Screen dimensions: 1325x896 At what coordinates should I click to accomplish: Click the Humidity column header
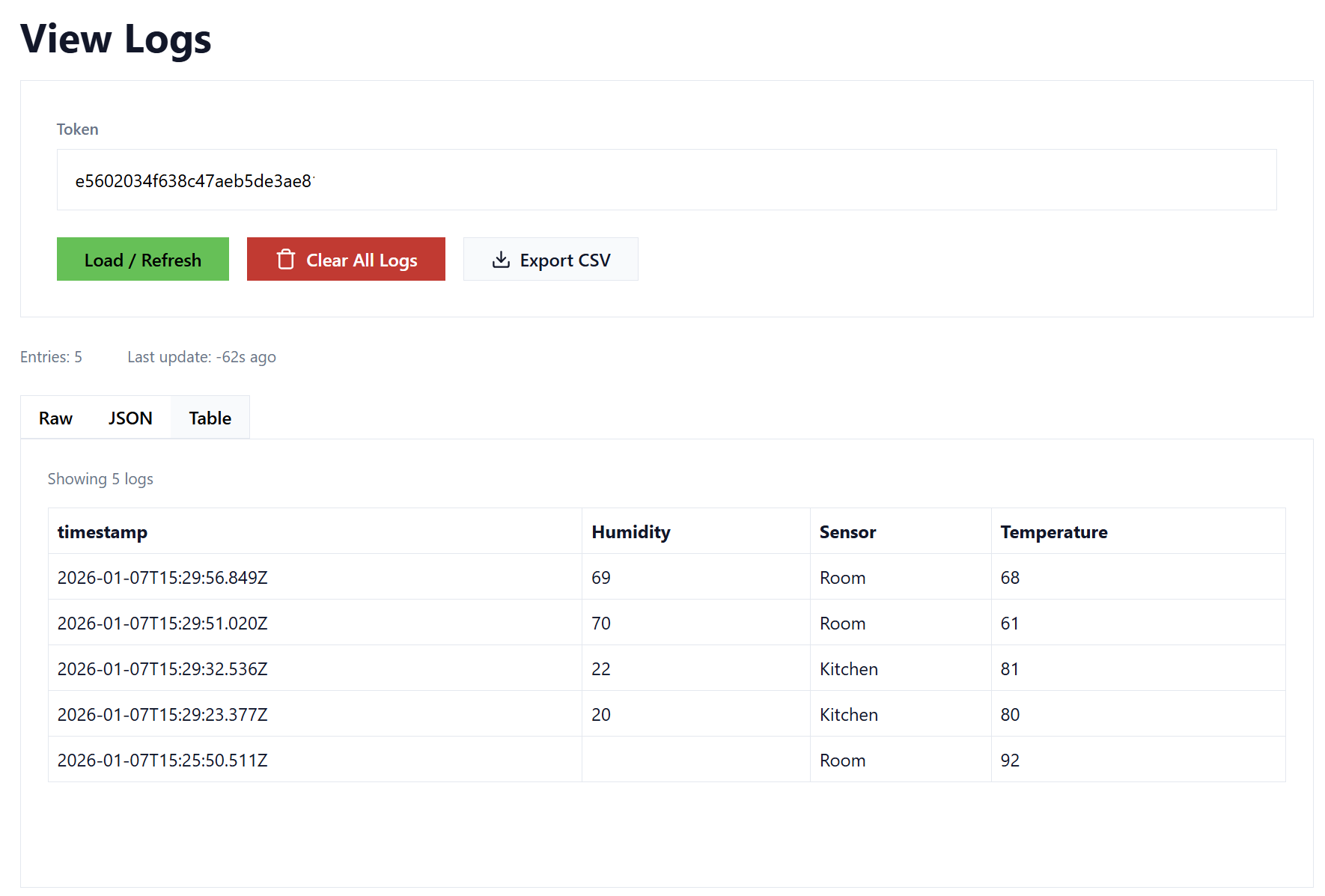pyautogui.click(x=631, y=531)
